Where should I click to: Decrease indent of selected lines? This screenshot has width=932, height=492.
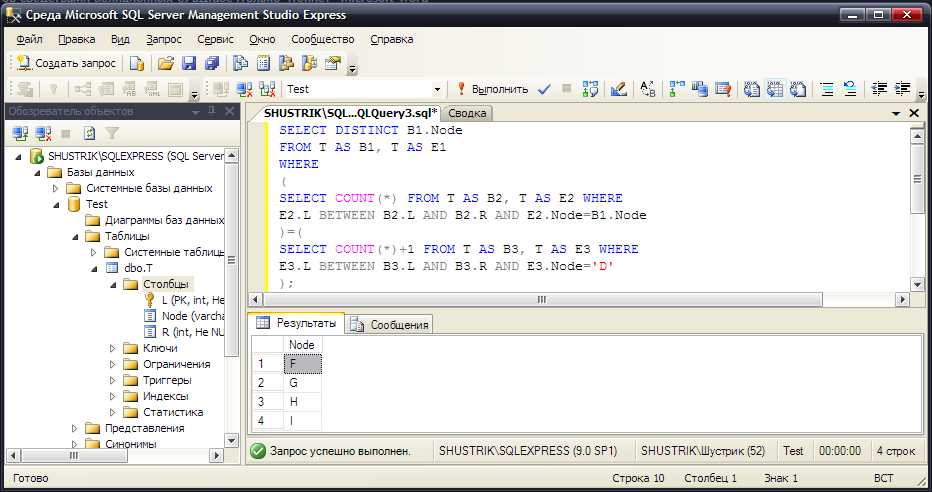point(879,89)
